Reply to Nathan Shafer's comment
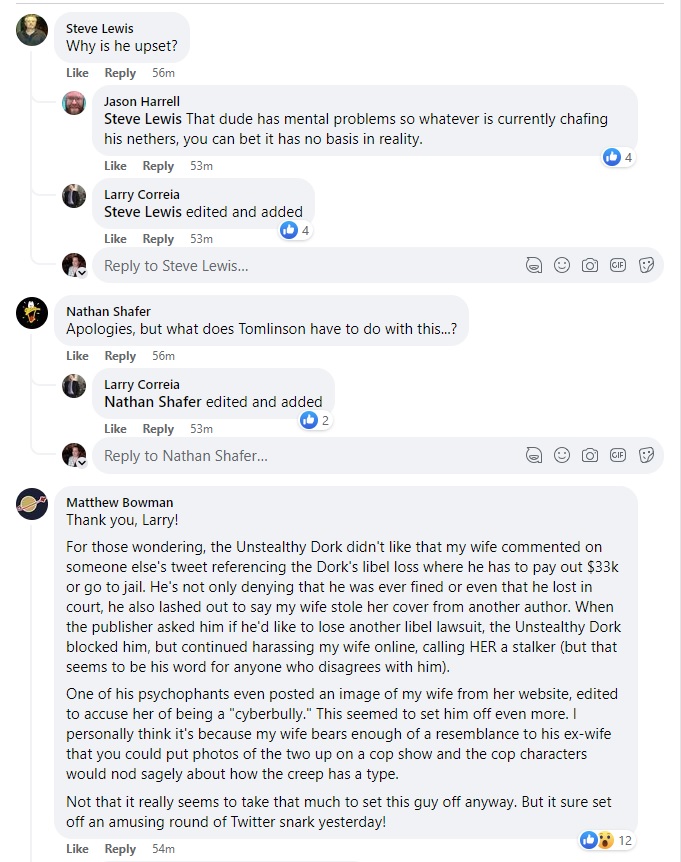The width and height of the screenshot is (681, 862). coord(120,356)
